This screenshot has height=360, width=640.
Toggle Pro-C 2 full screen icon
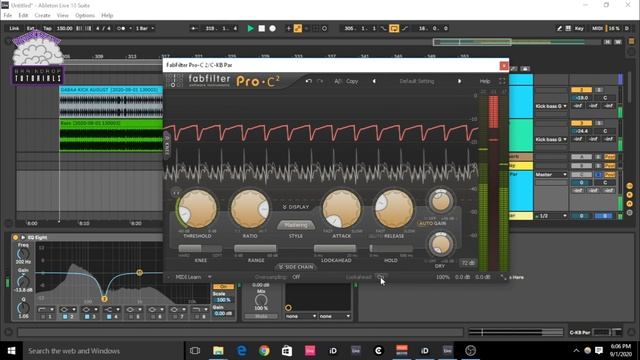pos(502,81)
